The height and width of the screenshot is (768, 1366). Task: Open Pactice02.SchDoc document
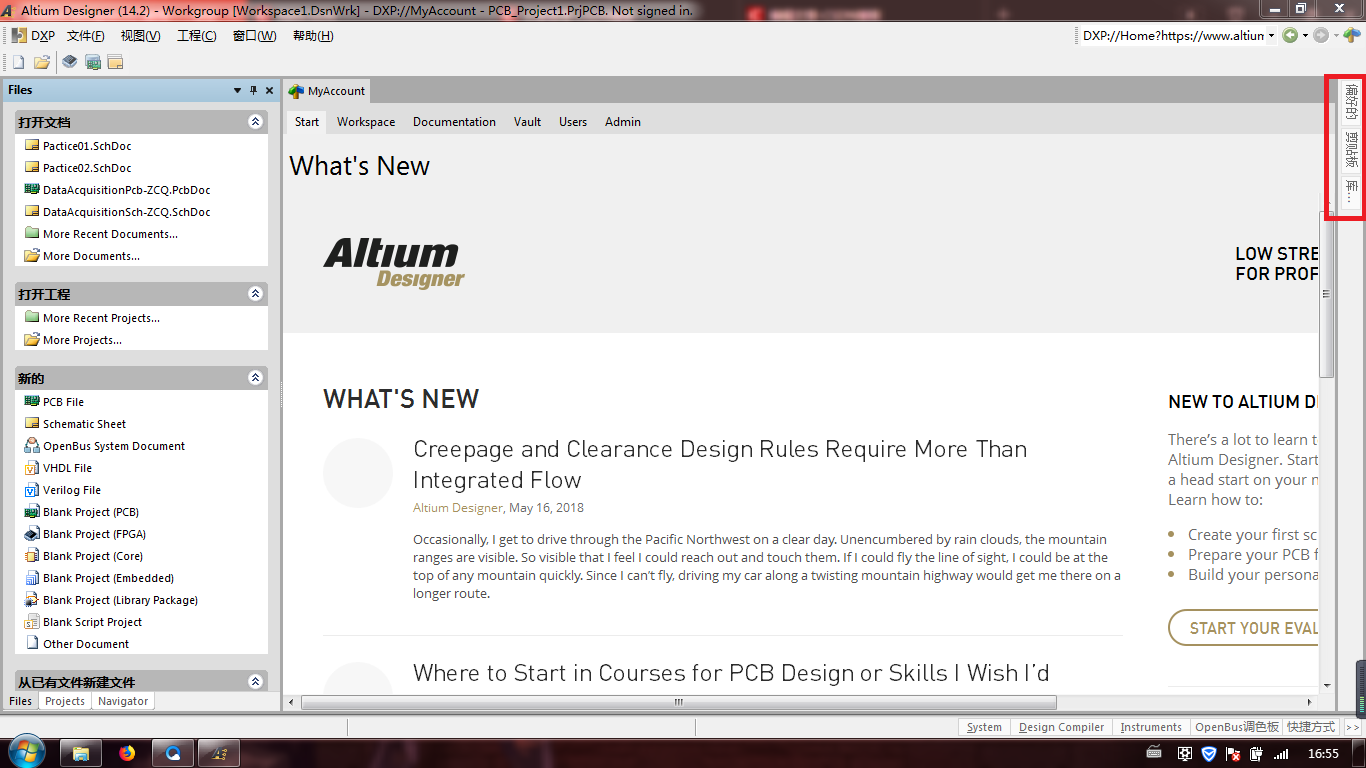tap(87, 168)
